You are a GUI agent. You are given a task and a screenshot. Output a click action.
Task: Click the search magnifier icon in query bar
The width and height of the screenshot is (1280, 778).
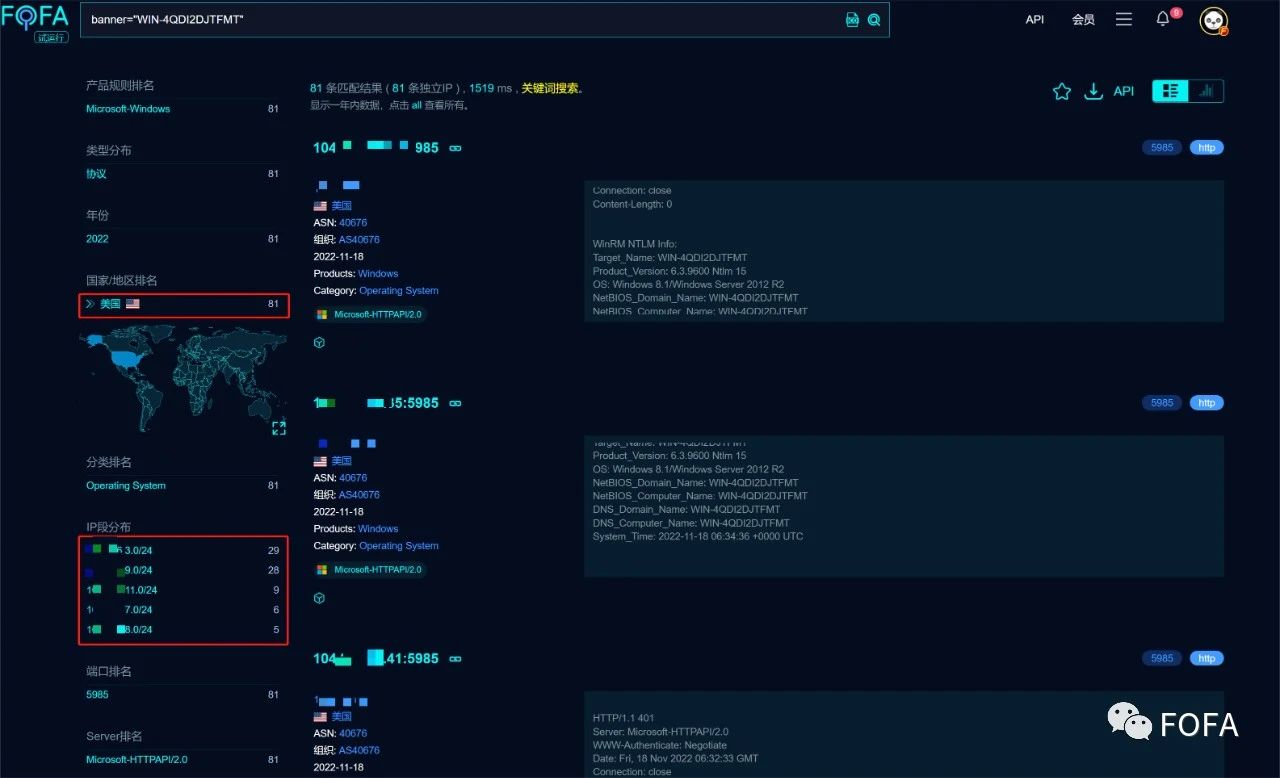click(x=874, y=19)
